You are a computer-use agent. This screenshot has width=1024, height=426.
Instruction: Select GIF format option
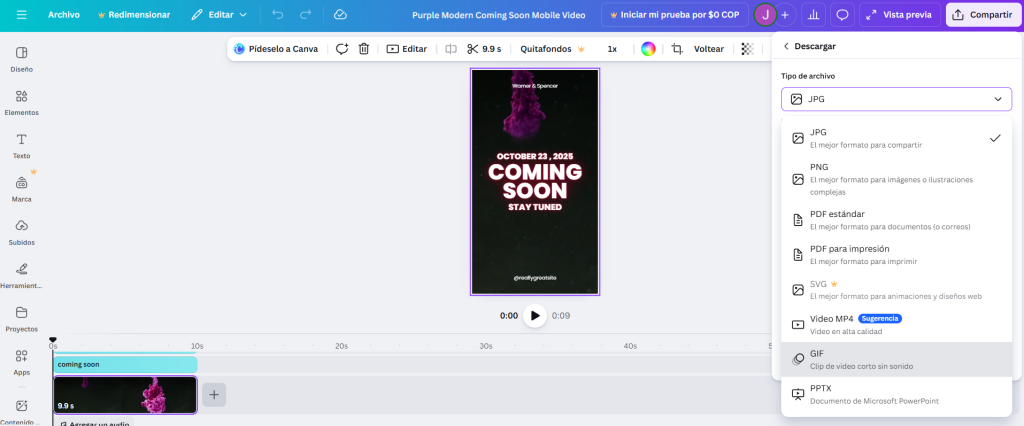(x=896, y=359)
